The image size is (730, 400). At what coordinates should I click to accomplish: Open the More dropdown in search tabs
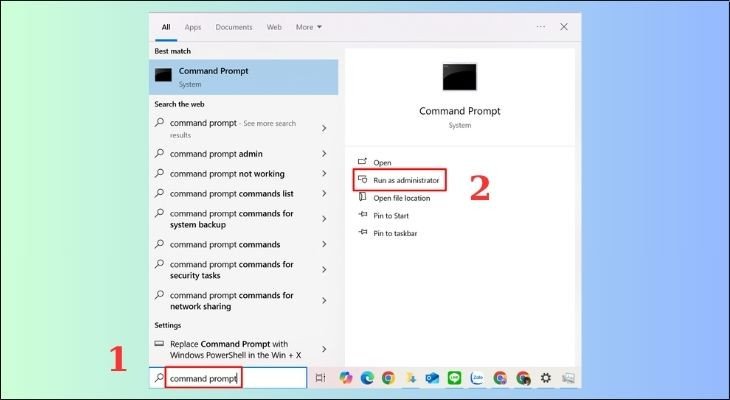[309, 27]
